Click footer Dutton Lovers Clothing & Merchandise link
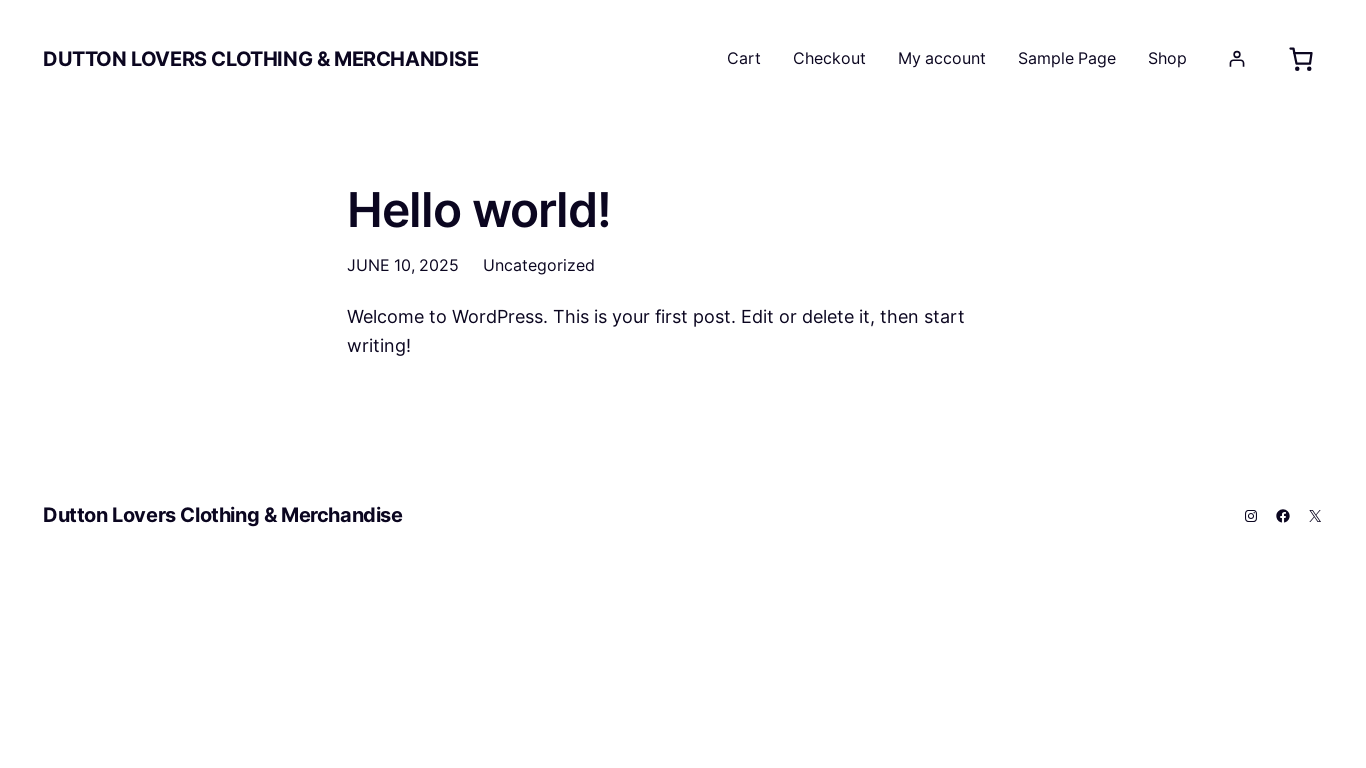Image resolution: width=1366 pixels, height=768 pixels. pyautogui.click(x=222, y=515)
